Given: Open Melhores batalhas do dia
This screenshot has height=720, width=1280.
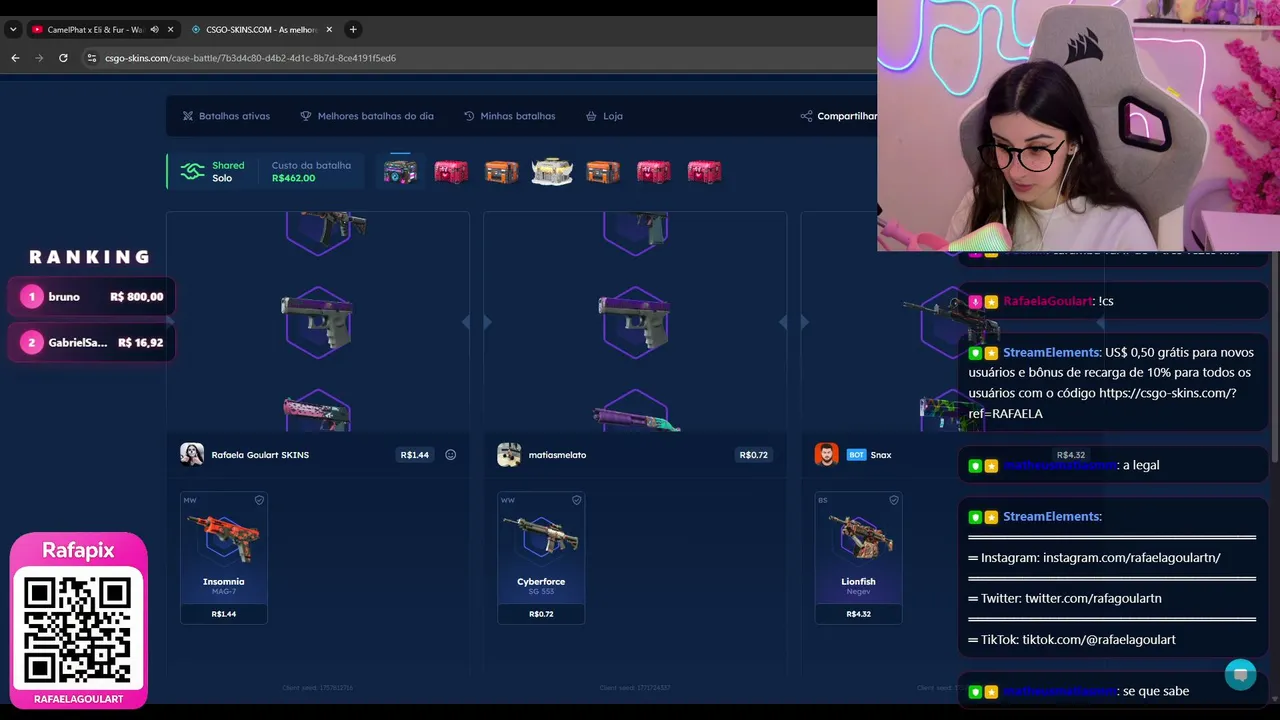Looking at the screenshot, I should (367, 116).
